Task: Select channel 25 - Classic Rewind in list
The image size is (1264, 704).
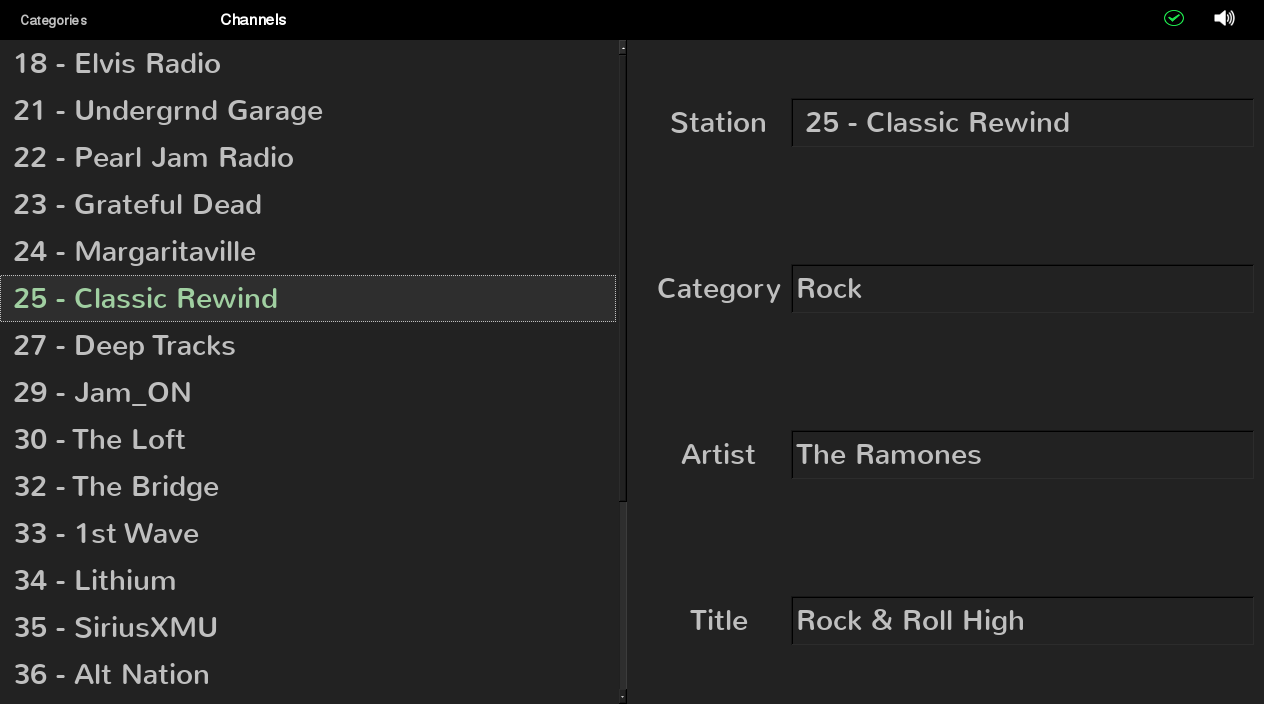Action: [308, 298]
